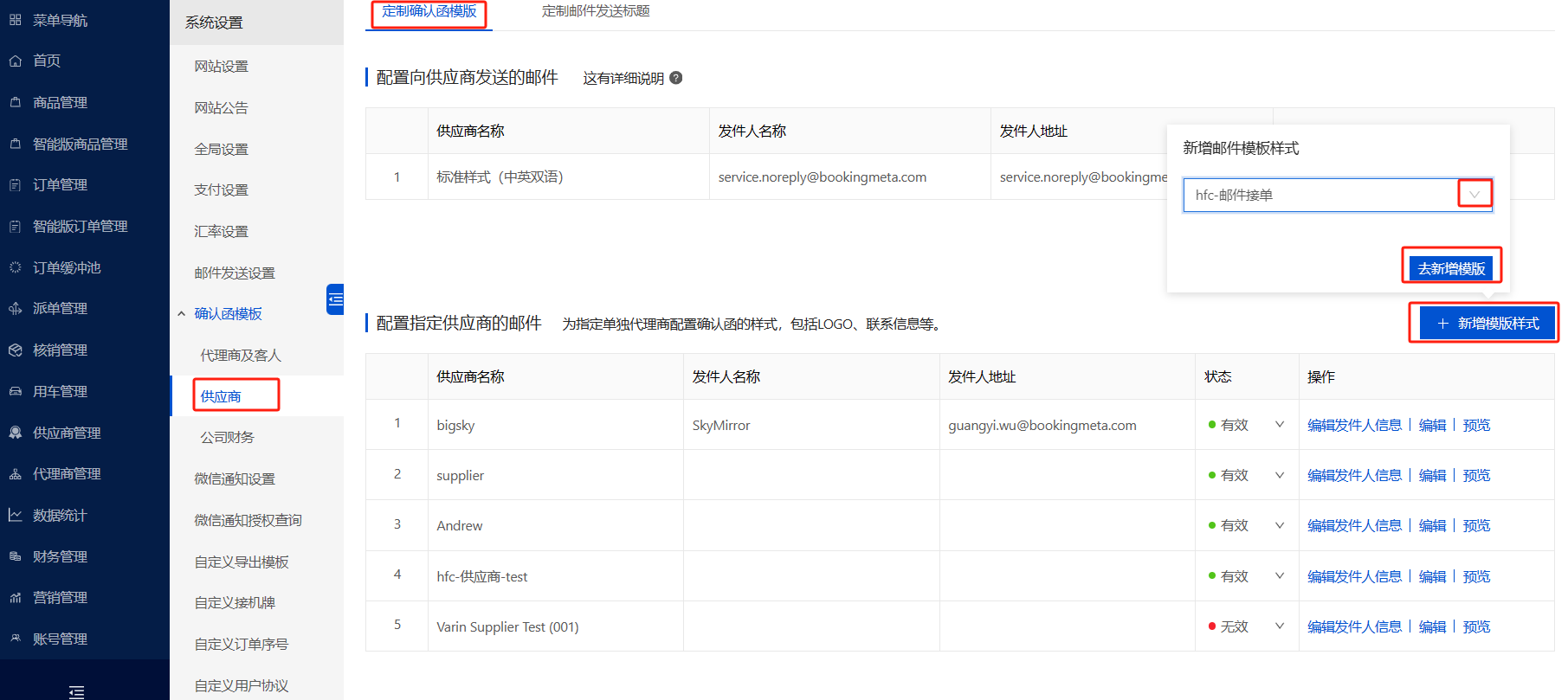
Task: Open the detailed help question-mark icon
Action: point(676,78)
